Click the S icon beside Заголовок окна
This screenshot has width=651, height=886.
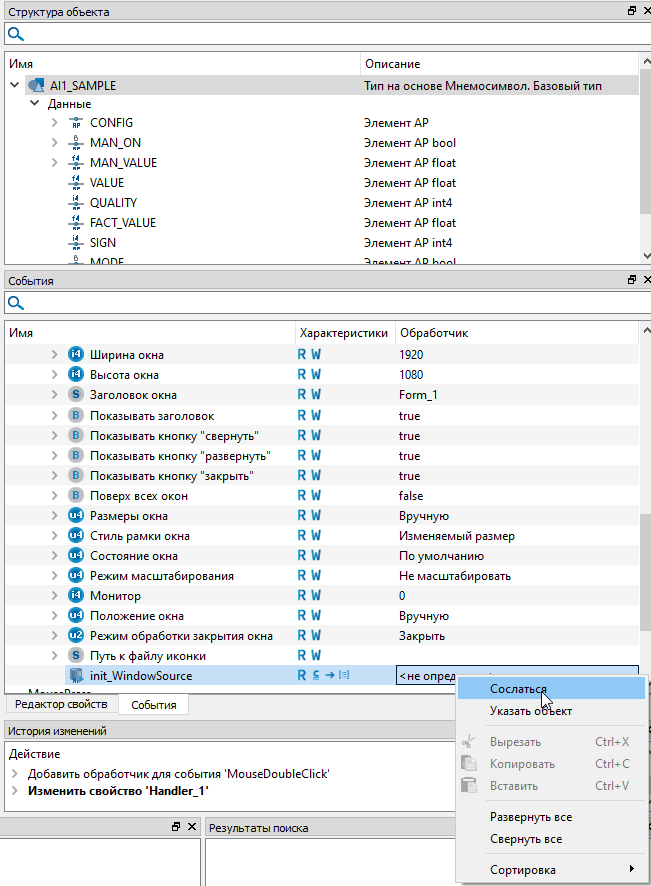click(x=76, y=395)
